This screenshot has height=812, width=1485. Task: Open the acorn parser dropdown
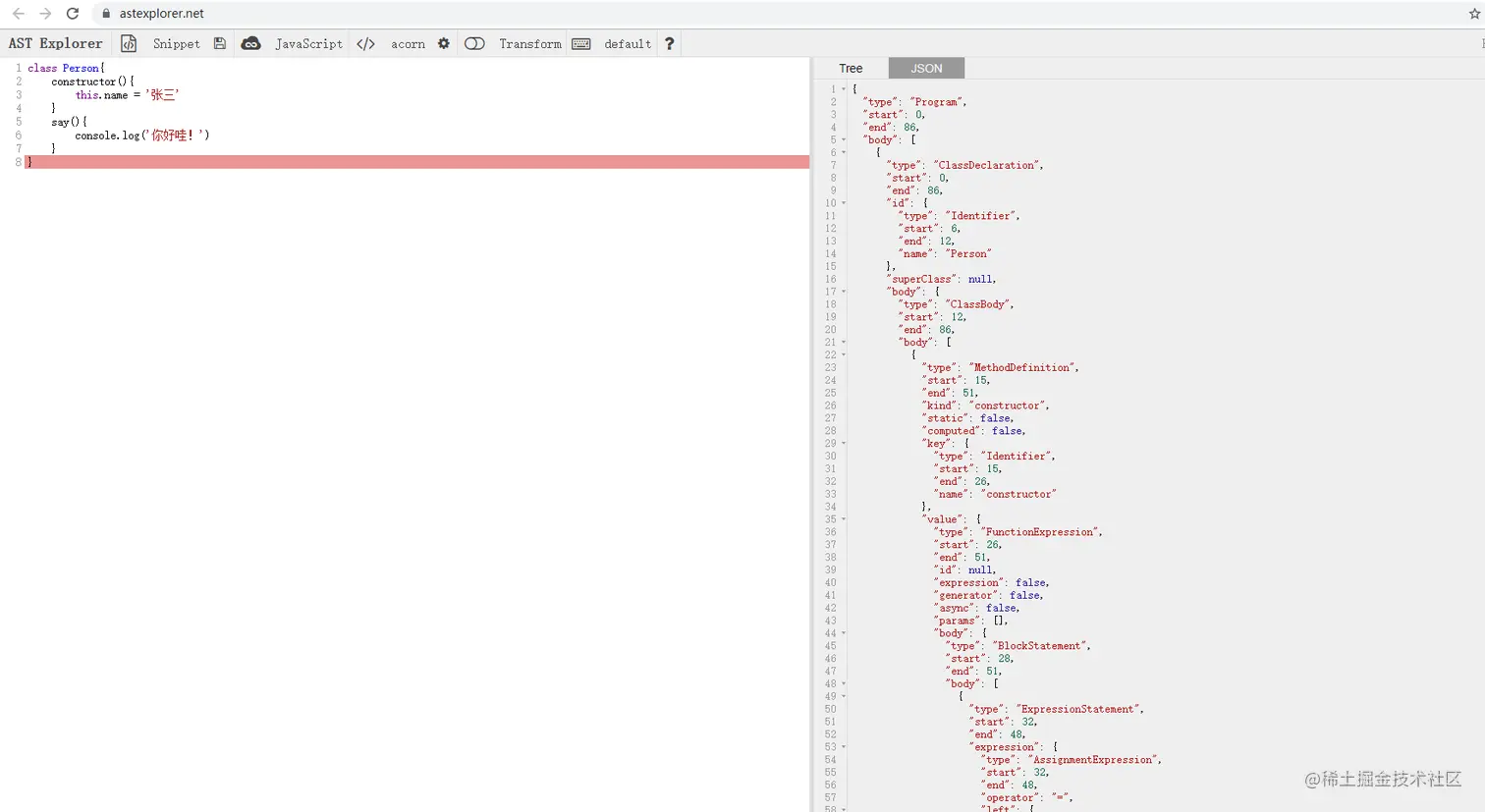click(x=408, y=44)
